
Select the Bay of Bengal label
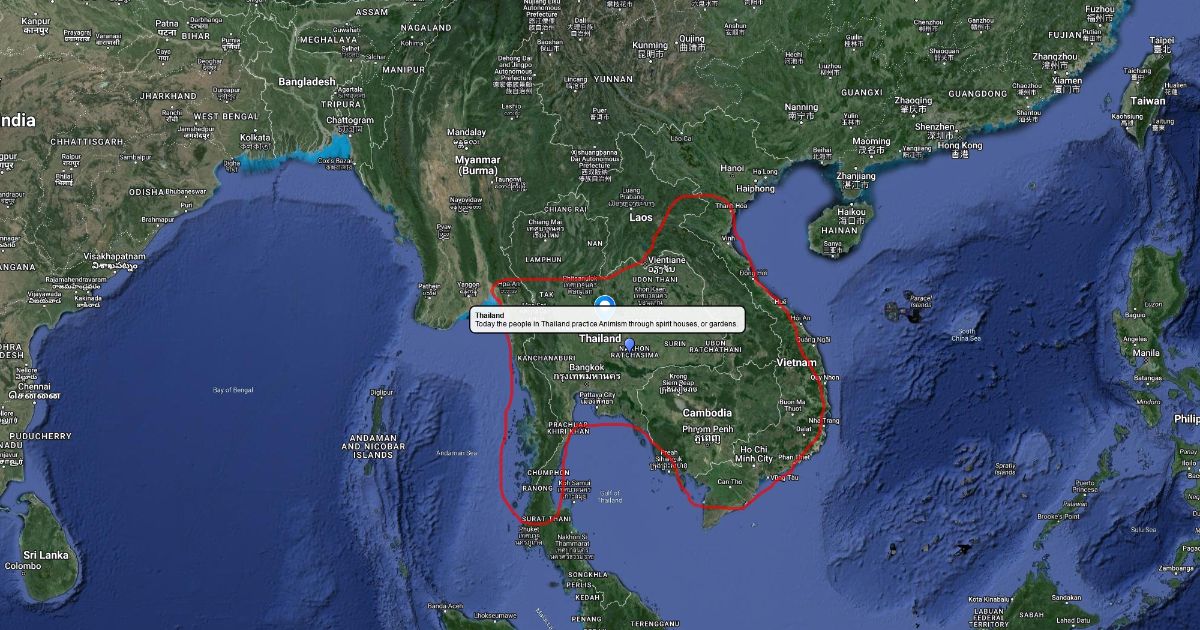tap(233, 389)
